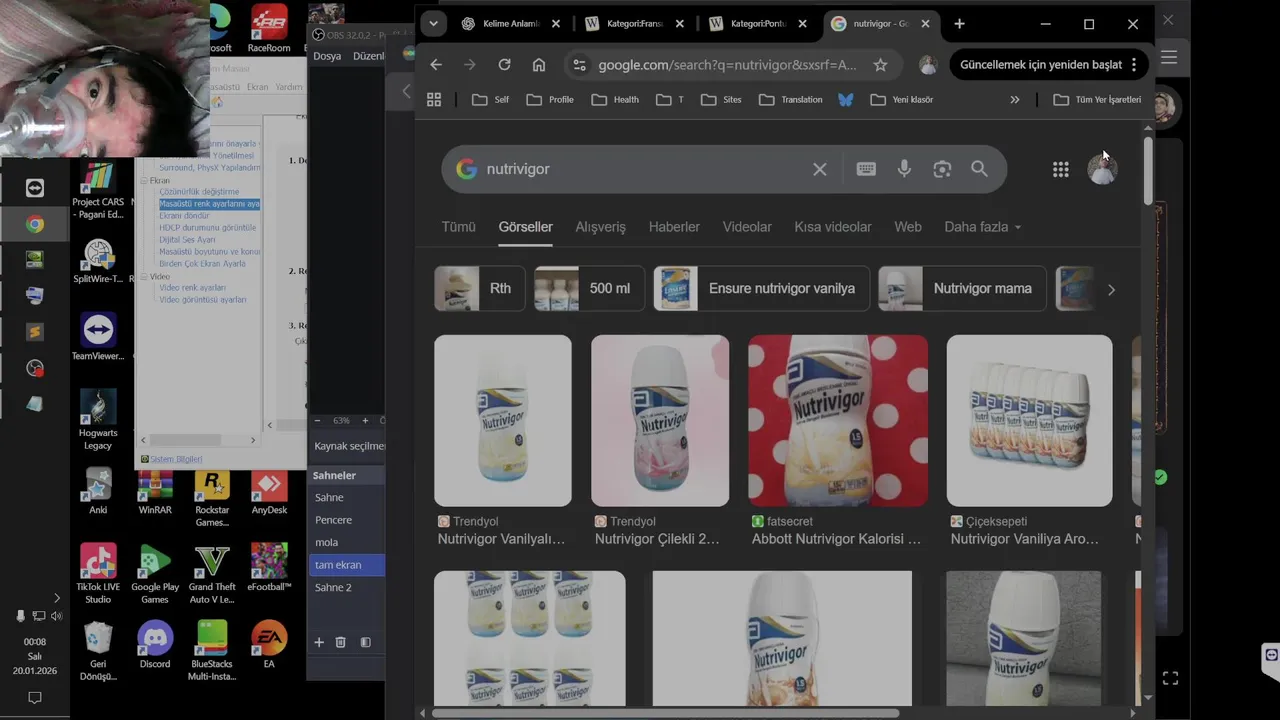Show hidden bookmarks overflow chevron

(1015, 99)
